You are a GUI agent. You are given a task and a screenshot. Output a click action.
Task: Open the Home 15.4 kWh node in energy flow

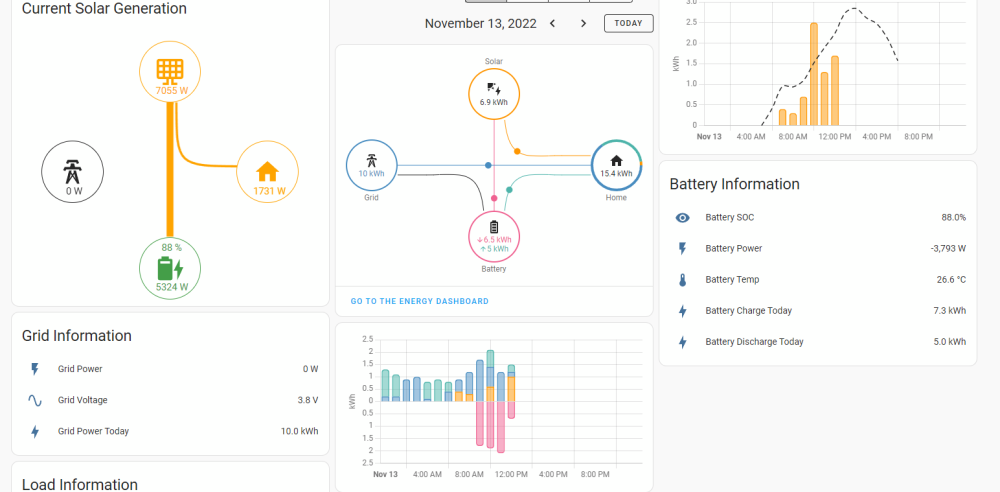(616, 166)
